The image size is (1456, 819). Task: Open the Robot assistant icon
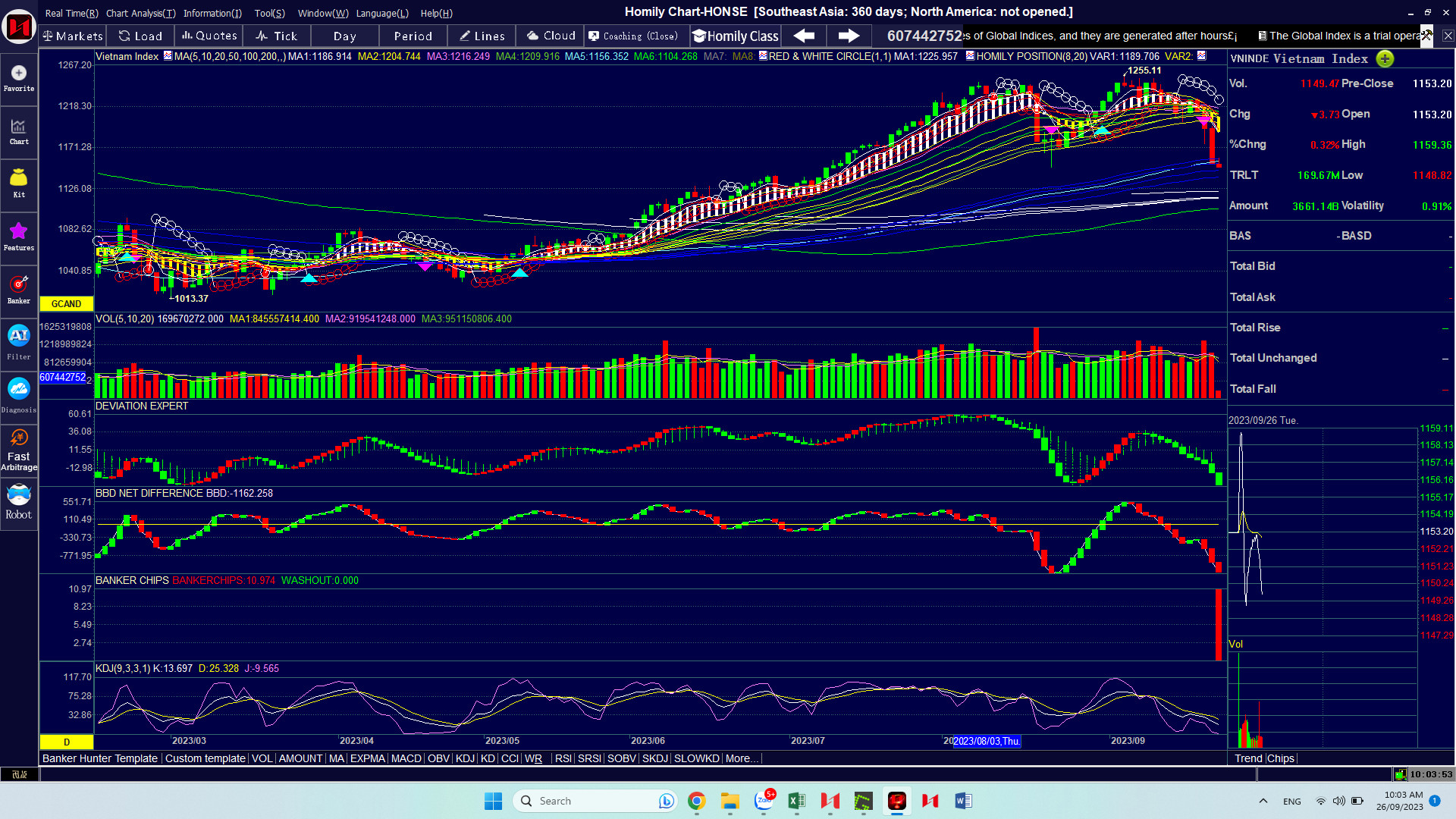19,501
